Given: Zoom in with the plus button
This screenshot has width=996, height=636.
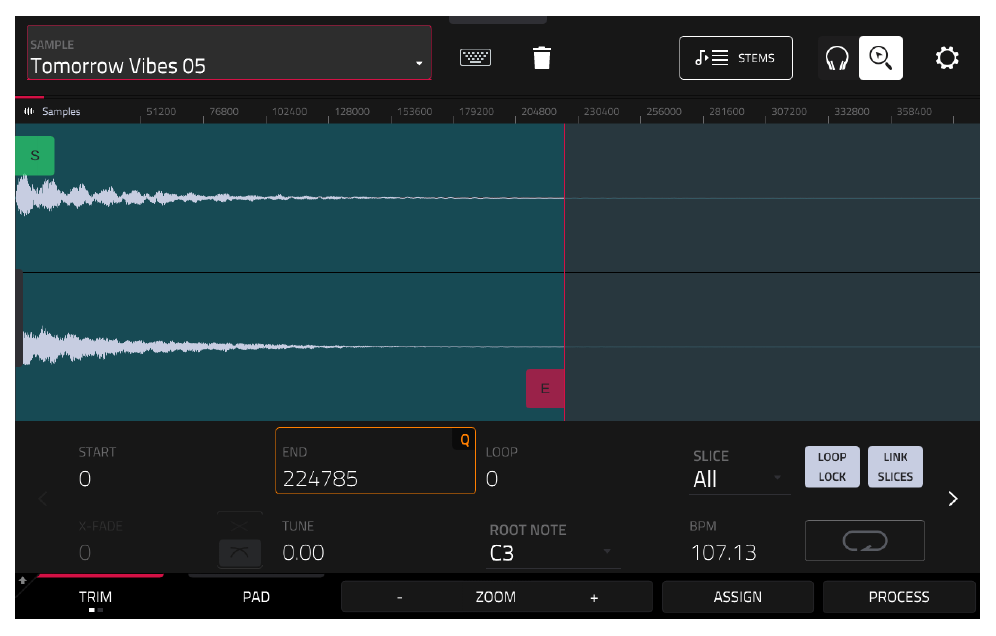Looking at the screenshot, I should pos(594,597).
